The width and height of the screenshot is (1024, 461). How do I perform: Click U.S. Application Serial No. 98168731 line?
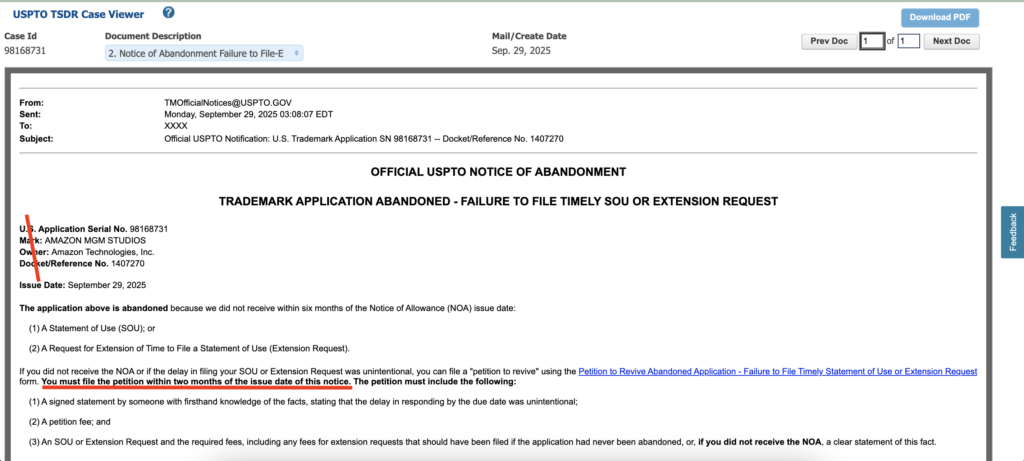(94, 229)
